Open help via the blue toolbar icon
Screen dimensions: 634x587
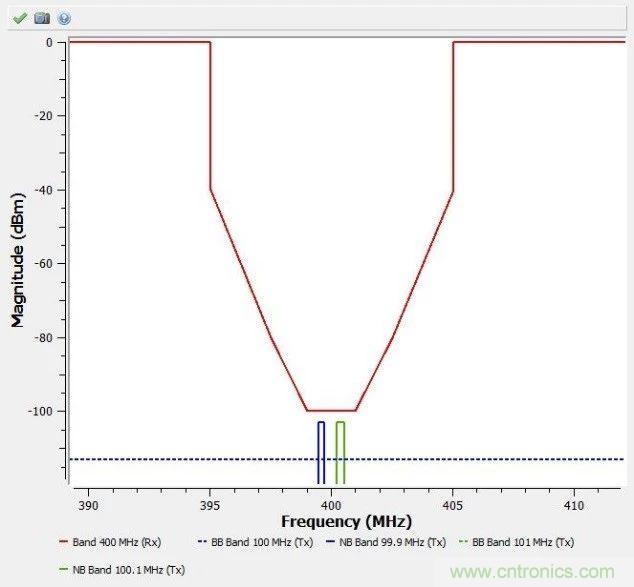coord(64,18)
